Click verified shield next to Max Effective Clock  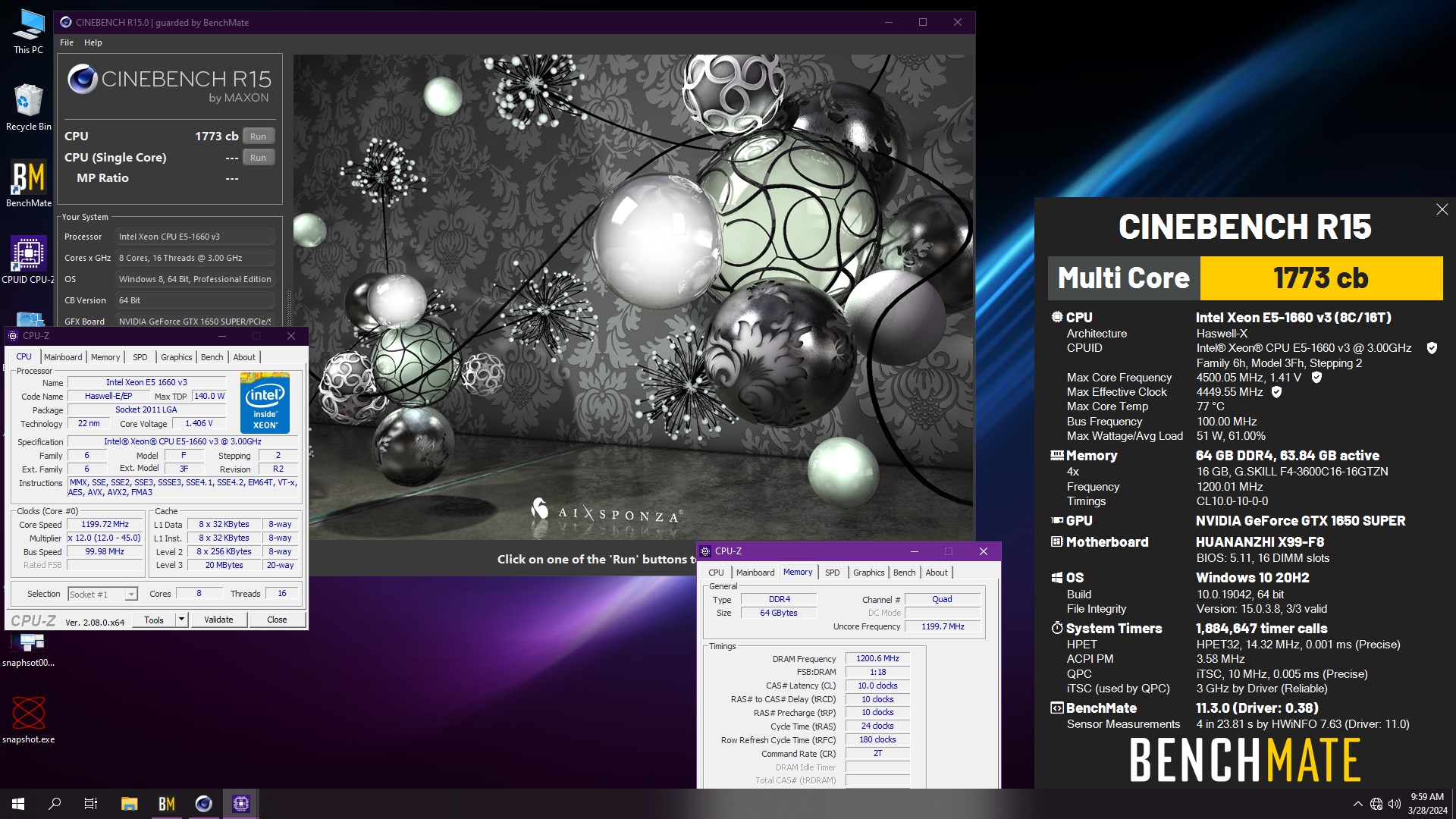(1276, 392)
